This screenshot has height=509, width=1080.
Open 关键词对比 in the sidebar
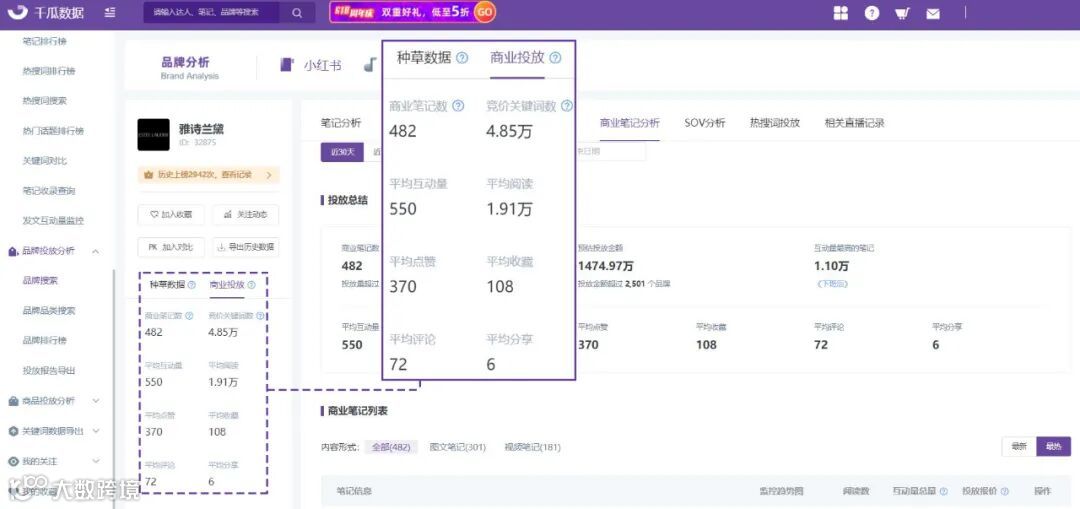click(45, 160)
